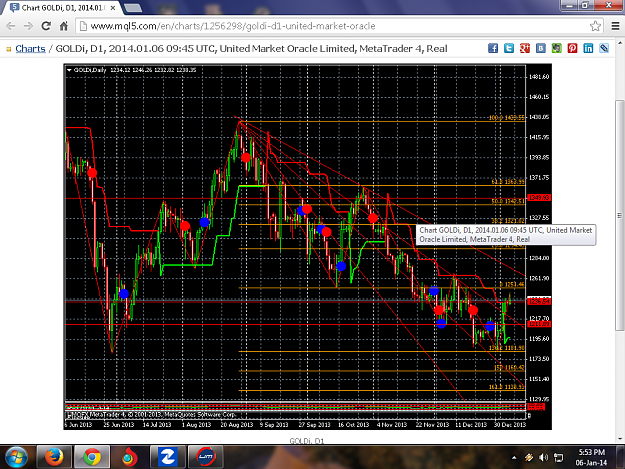
Task: Click the small Charts icon before breadcrumb
Action: pyautogui.click(x=9, y=49)
